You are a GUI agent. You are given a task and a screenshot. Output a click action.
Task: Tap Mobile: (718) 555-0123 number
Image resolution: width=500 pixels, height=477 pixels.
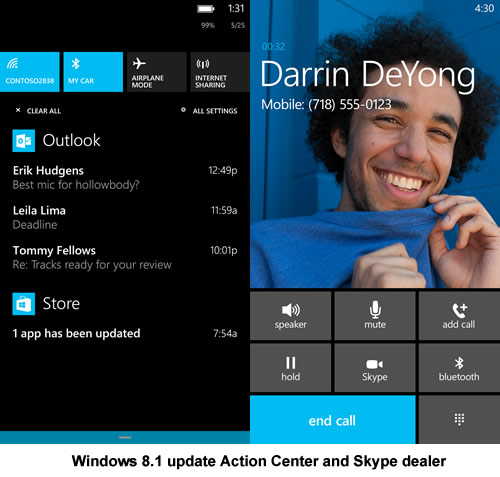click(326, 105)
